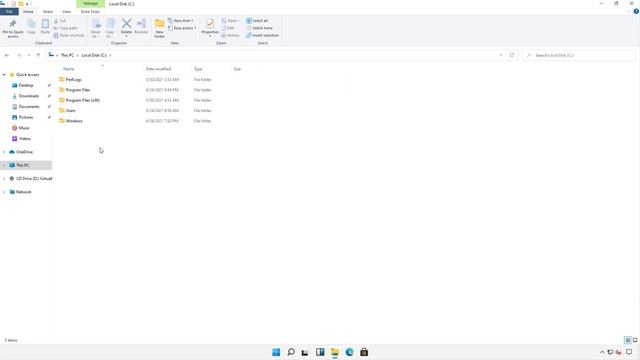Sort by Date modified column header
This screenshot has width=640, height=360.
[158, 69]
